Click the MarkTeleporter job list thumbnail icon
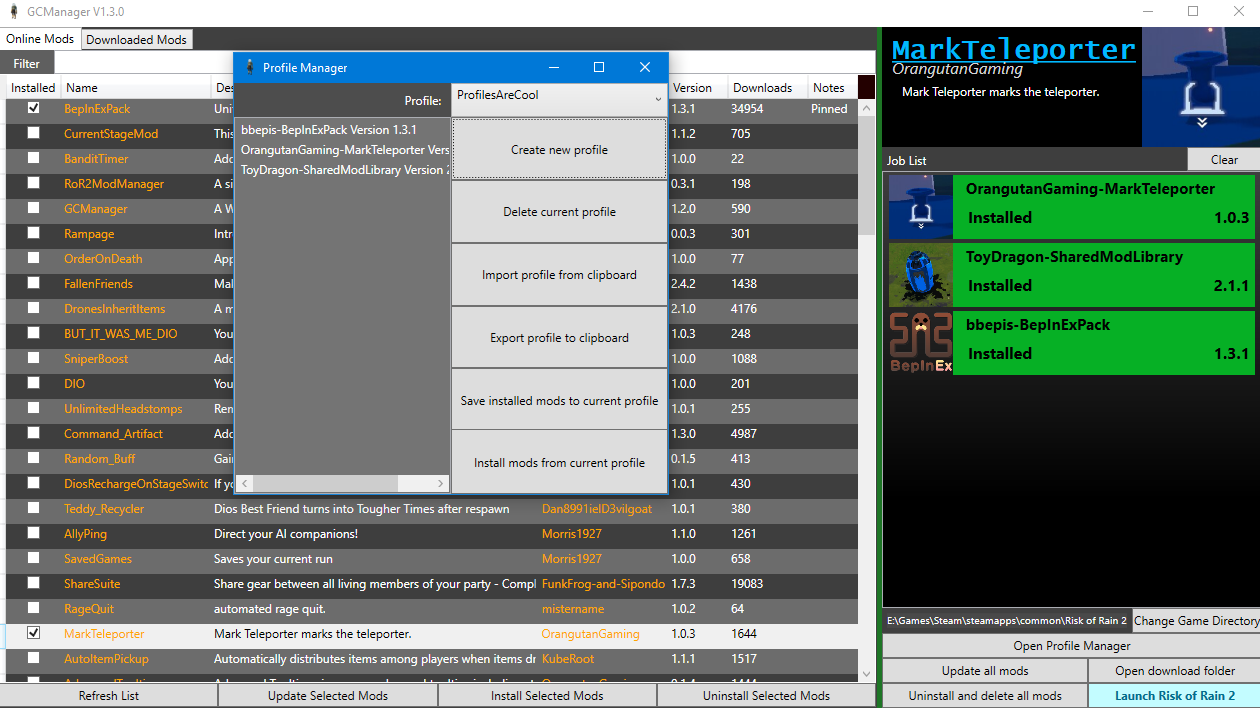Viewport: 1260px width, 708px height. point(921,206)
